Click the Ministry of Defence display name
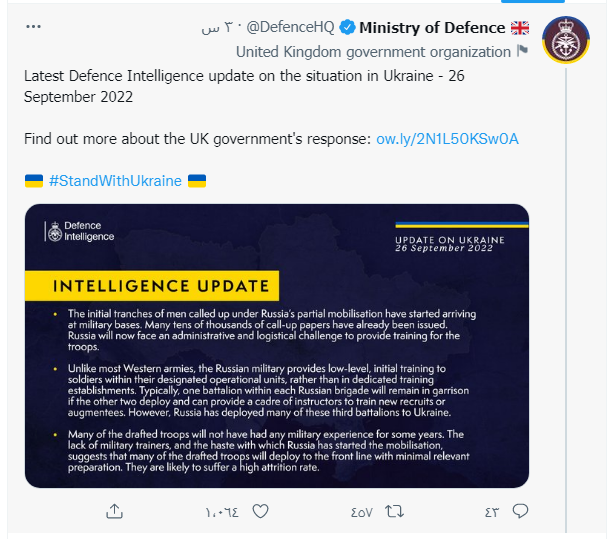Viewport: 610px width, 539px height. coord(432,27)
